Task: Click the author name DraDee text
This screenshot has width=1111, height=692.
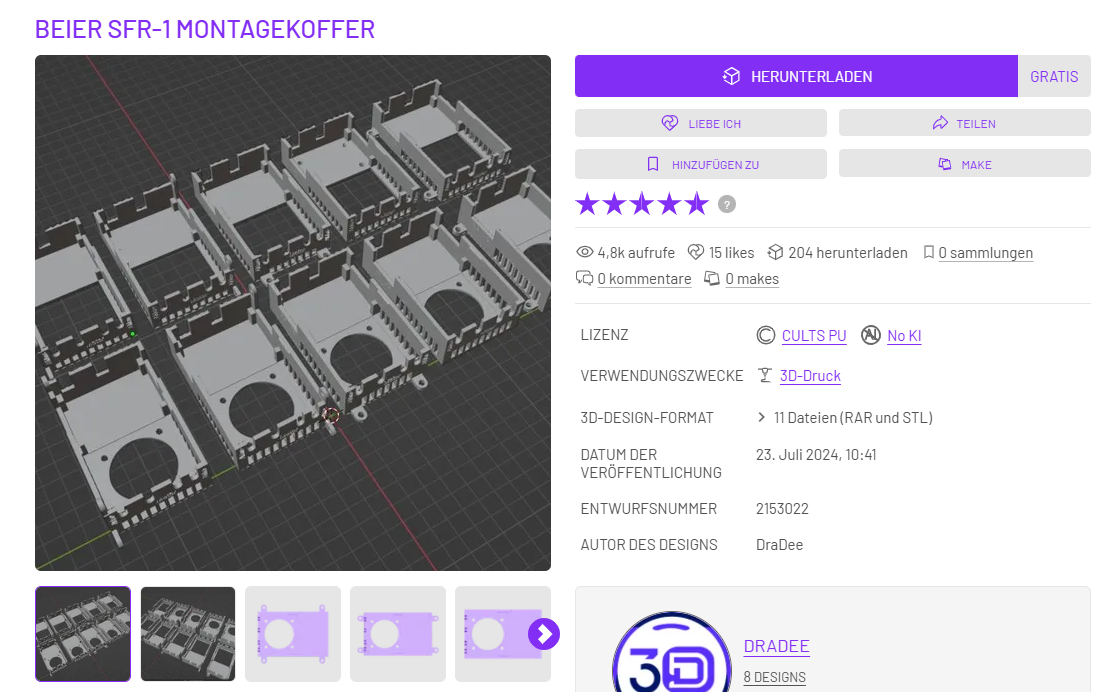Action: click(779, 545)
